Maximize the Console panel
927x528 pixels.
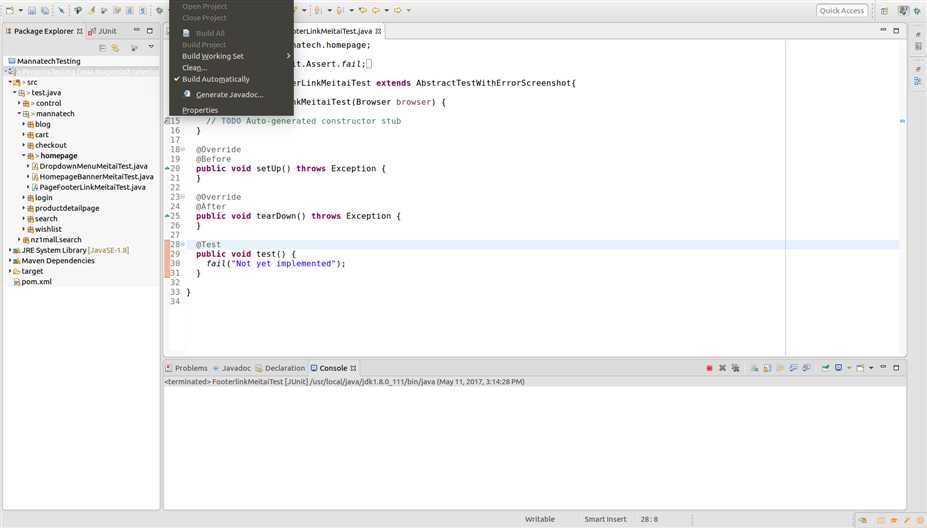point(896,368)
